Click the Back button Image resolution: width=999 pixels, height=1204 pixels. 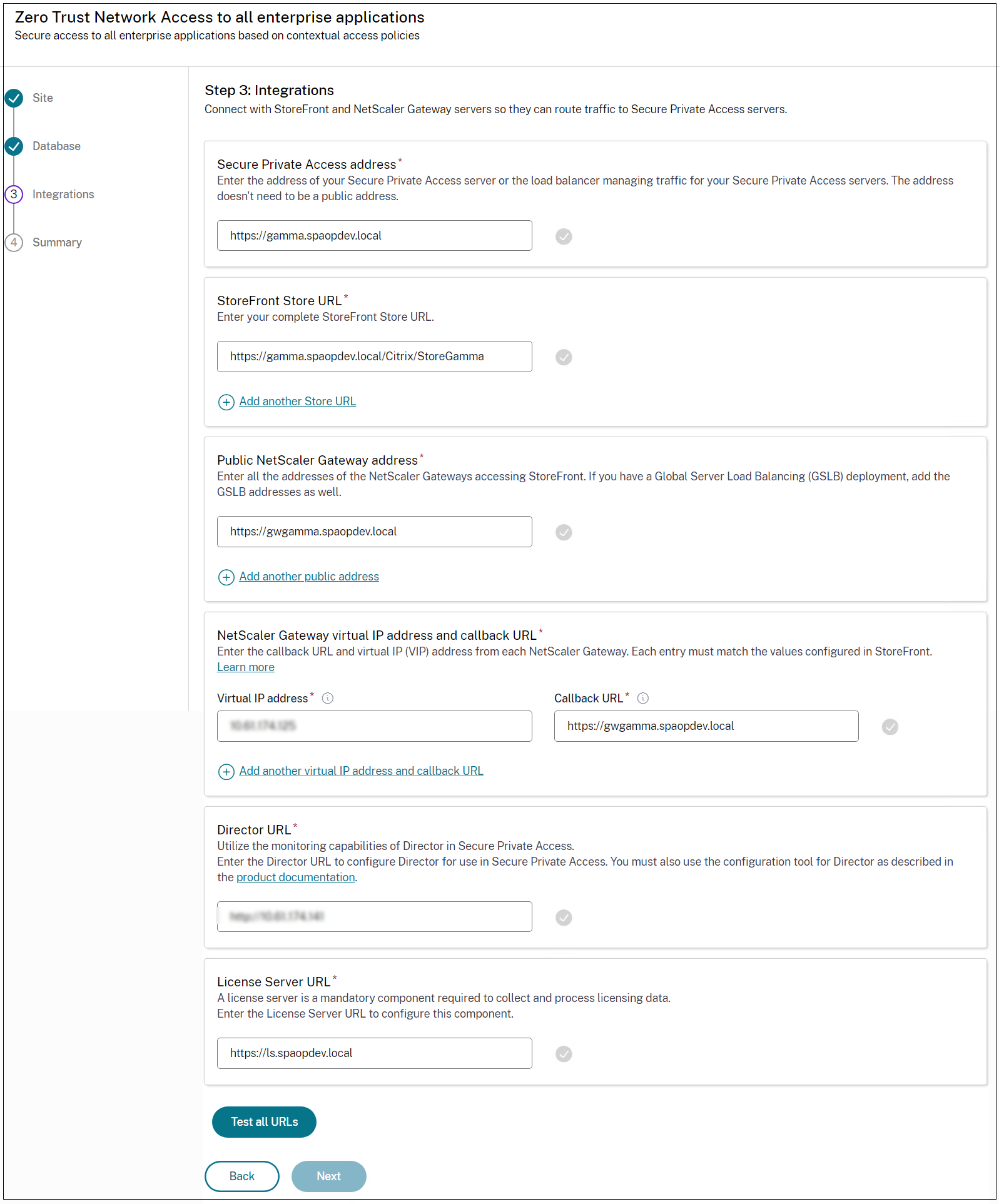241,1176
